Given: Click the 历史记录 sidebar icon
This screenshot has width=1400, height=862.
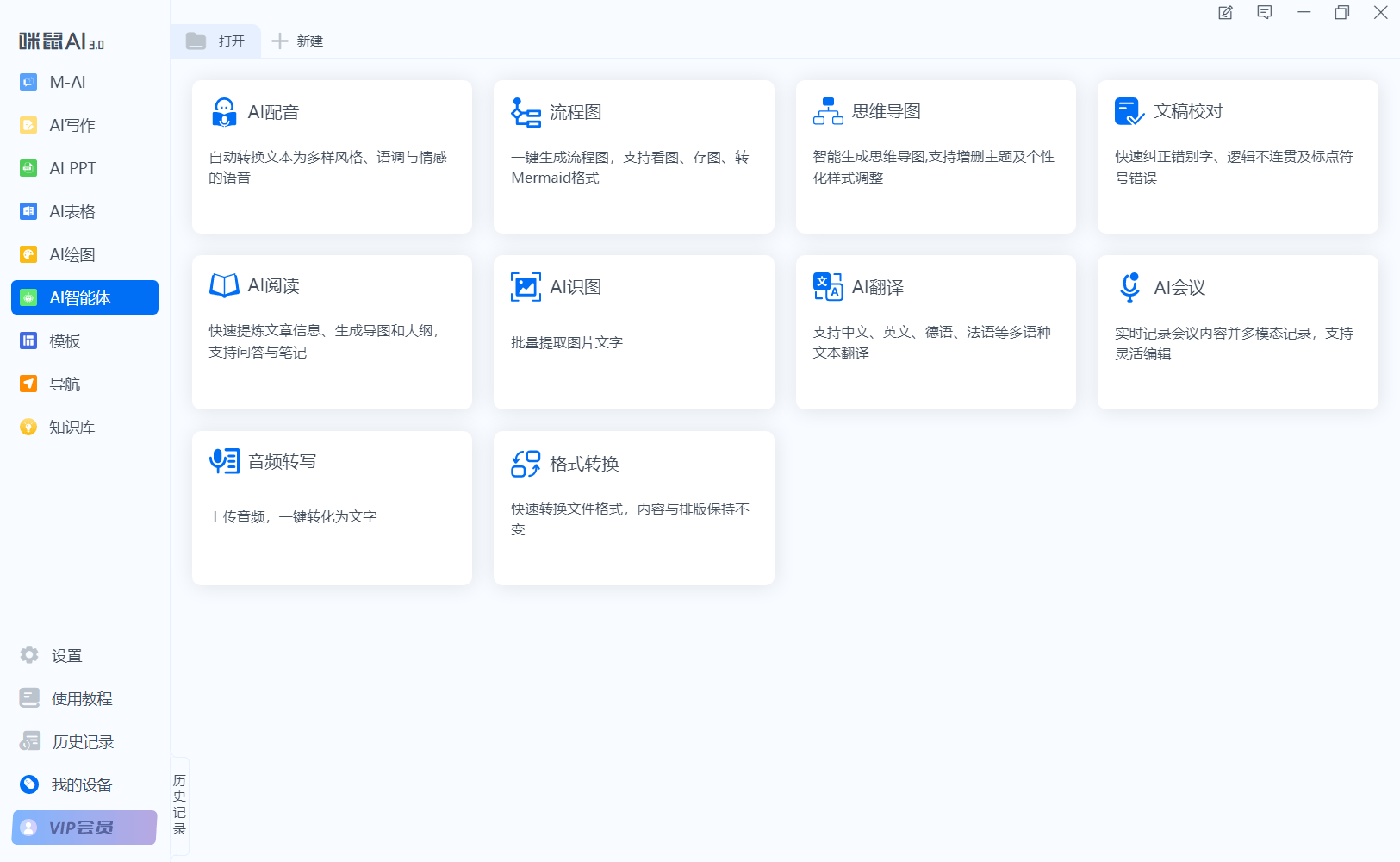Looking at the screenshot, I should [29, 741].
